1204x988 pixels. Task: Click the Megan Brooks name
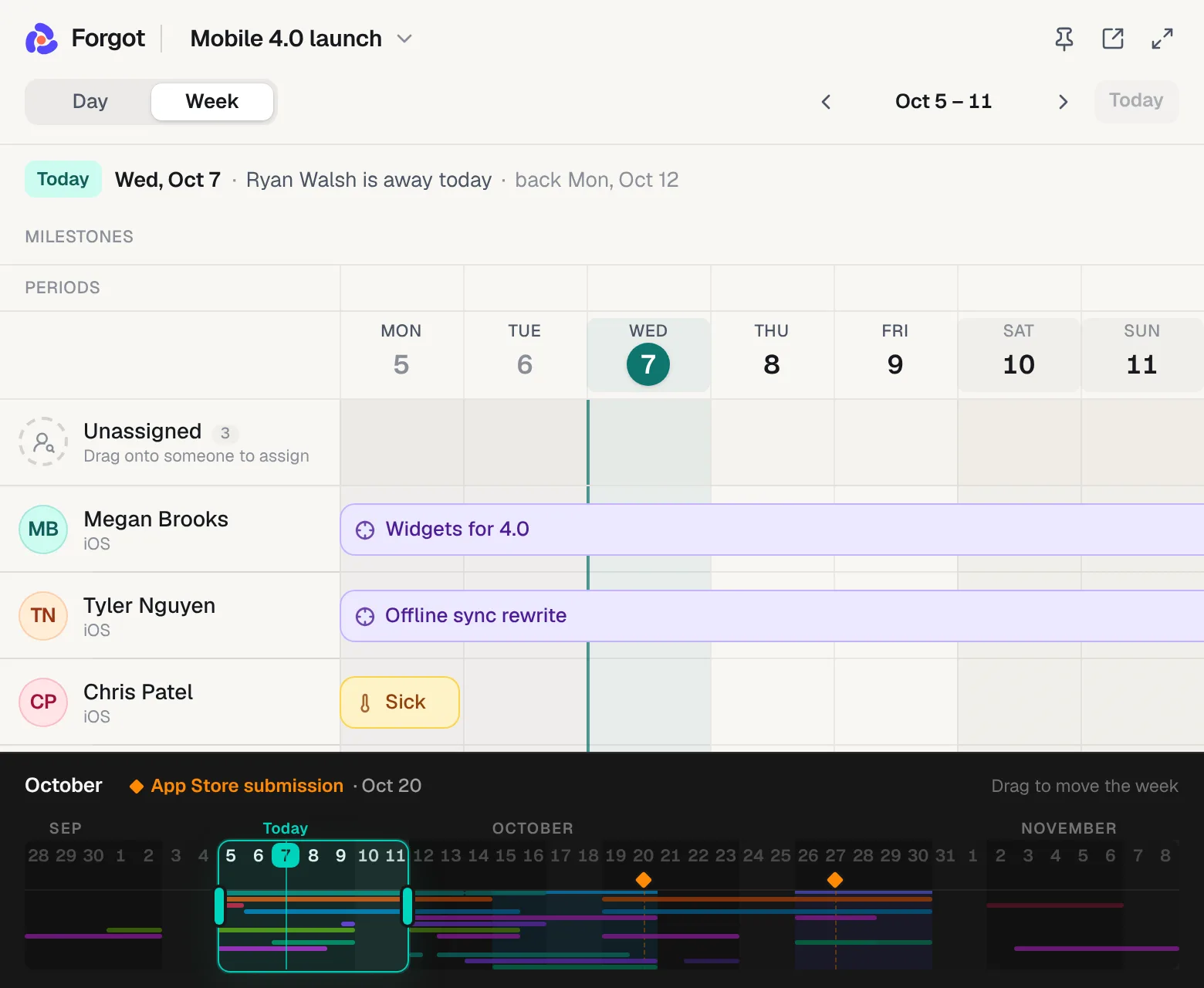point(156,519)
